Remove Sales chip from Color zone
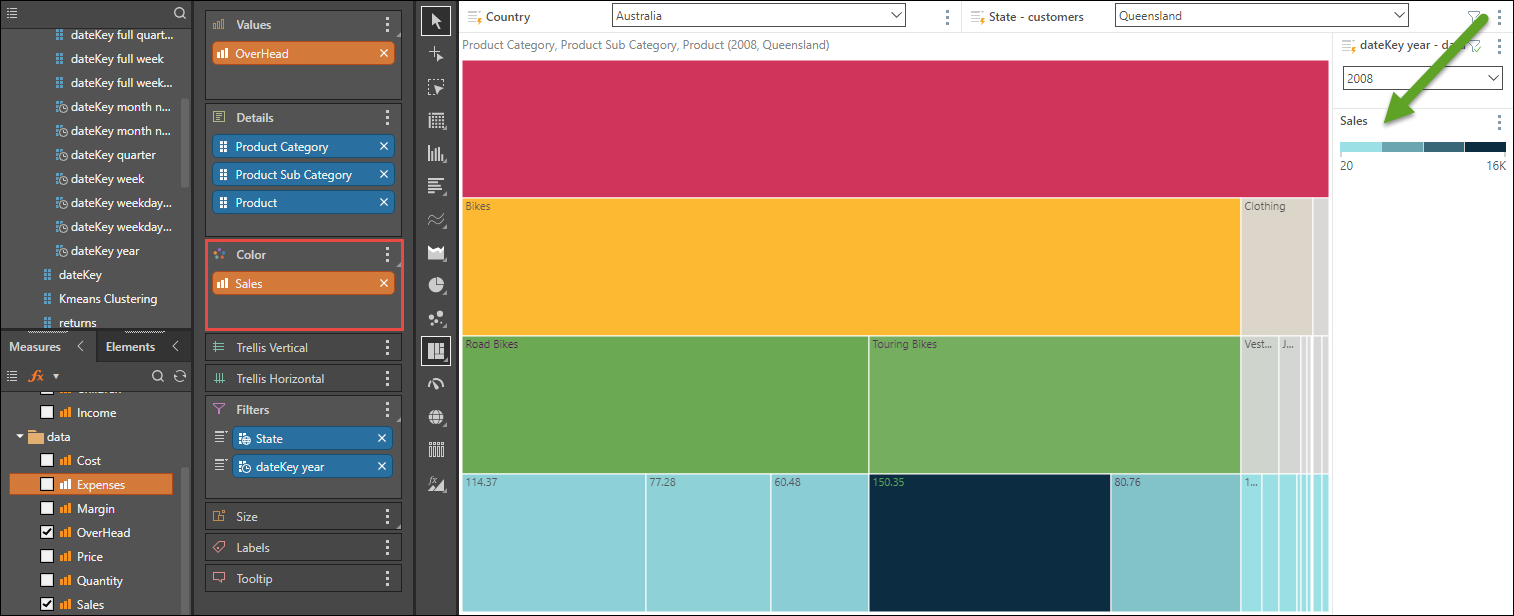Screen dimensions: 1514x616 coord(384,284)
